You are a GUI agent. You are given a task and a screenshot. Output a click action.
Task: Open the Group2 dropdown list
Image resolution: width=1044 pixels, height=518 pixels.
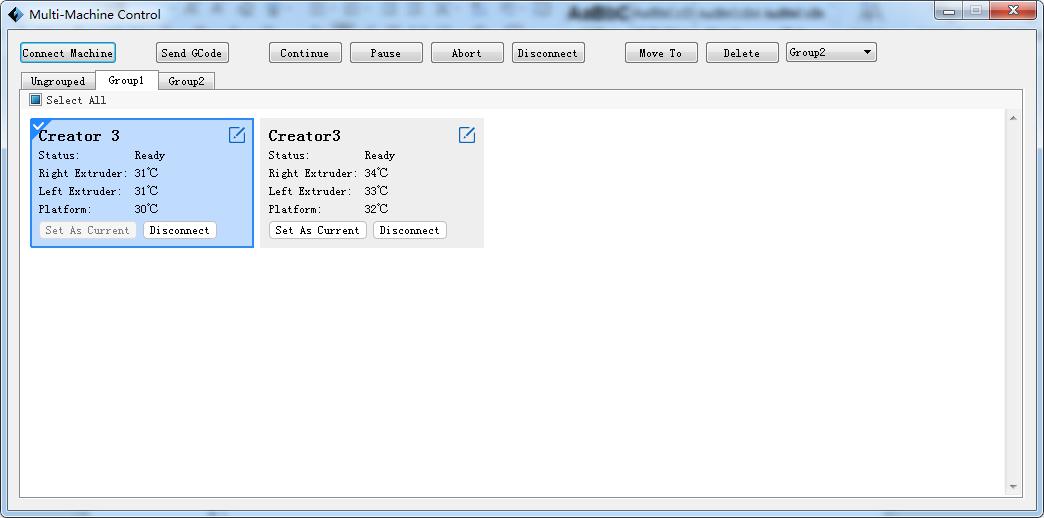831,53
